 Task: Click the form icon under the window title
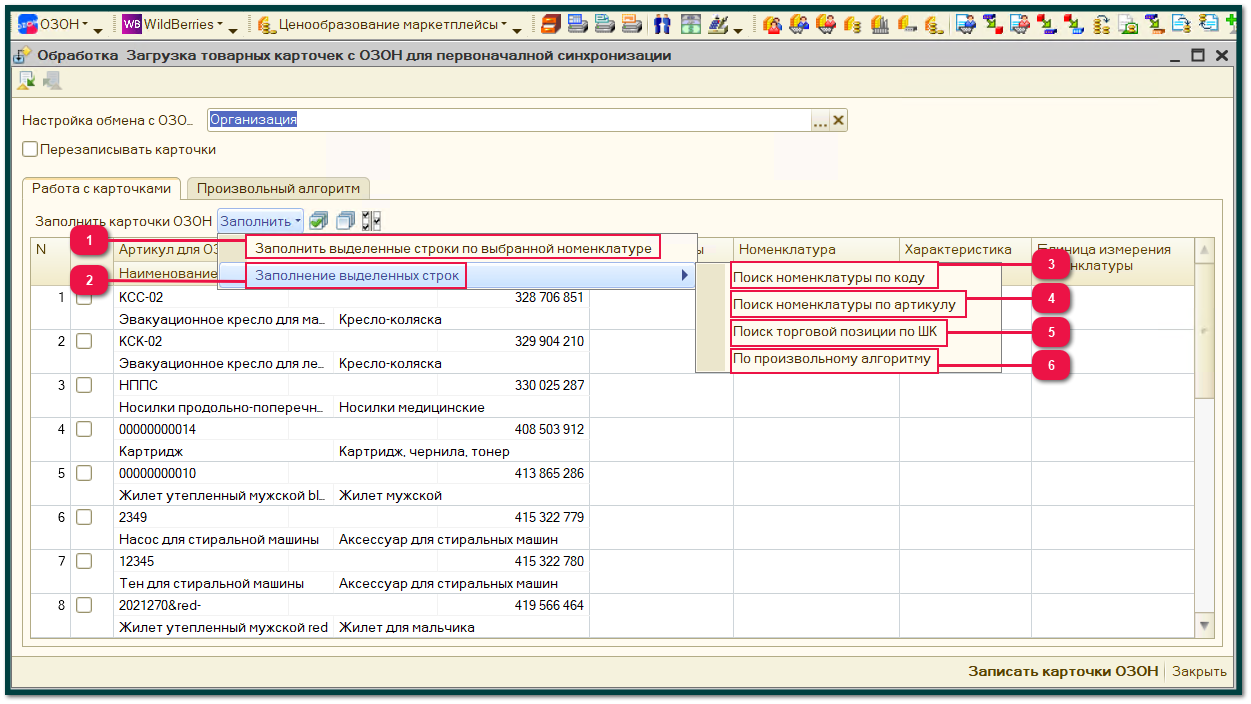[x=27, y=82]
